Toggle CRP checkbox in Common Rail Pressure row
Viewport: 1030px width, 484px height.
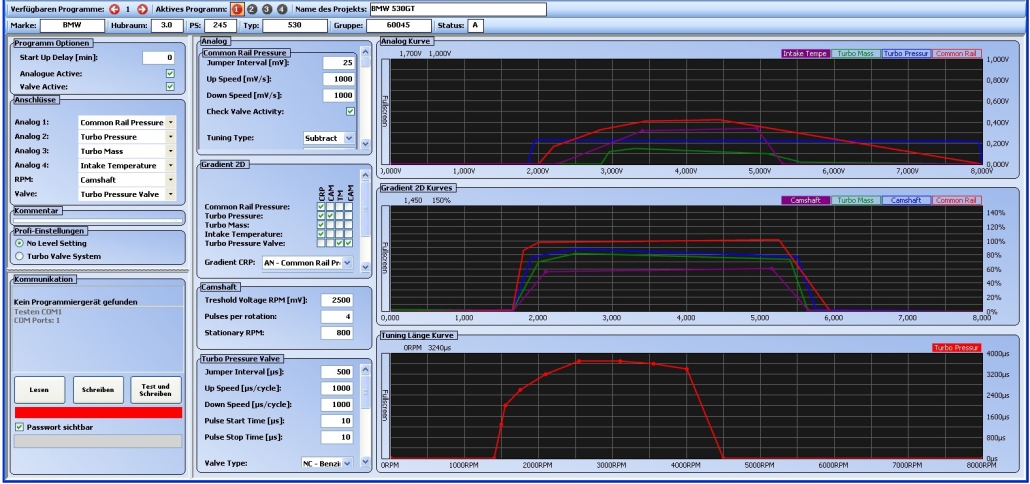(x=321, y=207)
